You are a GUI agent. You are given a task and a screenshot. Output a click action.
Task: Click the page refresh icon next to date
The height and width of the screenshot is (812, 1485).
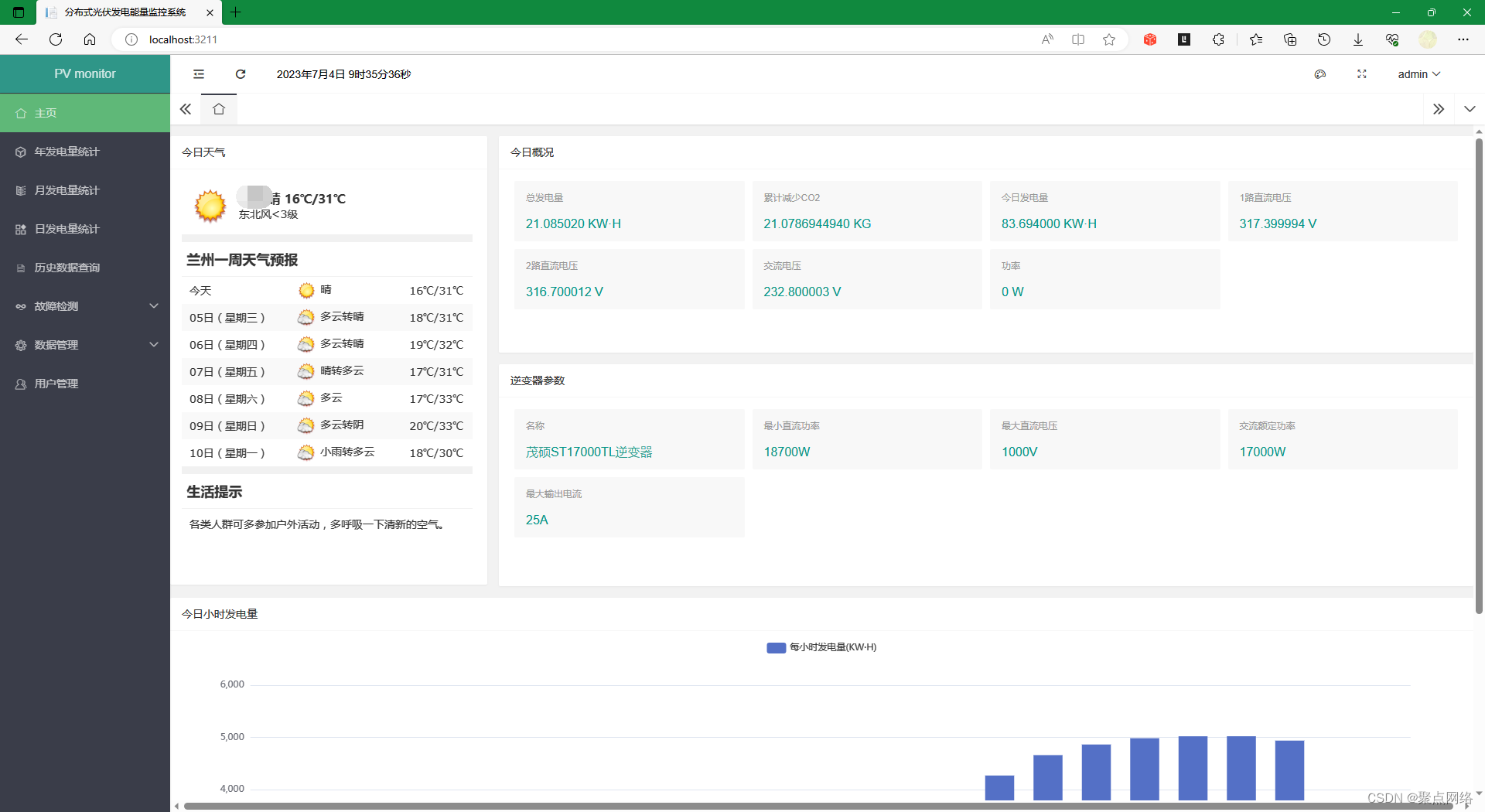tap(241, 74)
